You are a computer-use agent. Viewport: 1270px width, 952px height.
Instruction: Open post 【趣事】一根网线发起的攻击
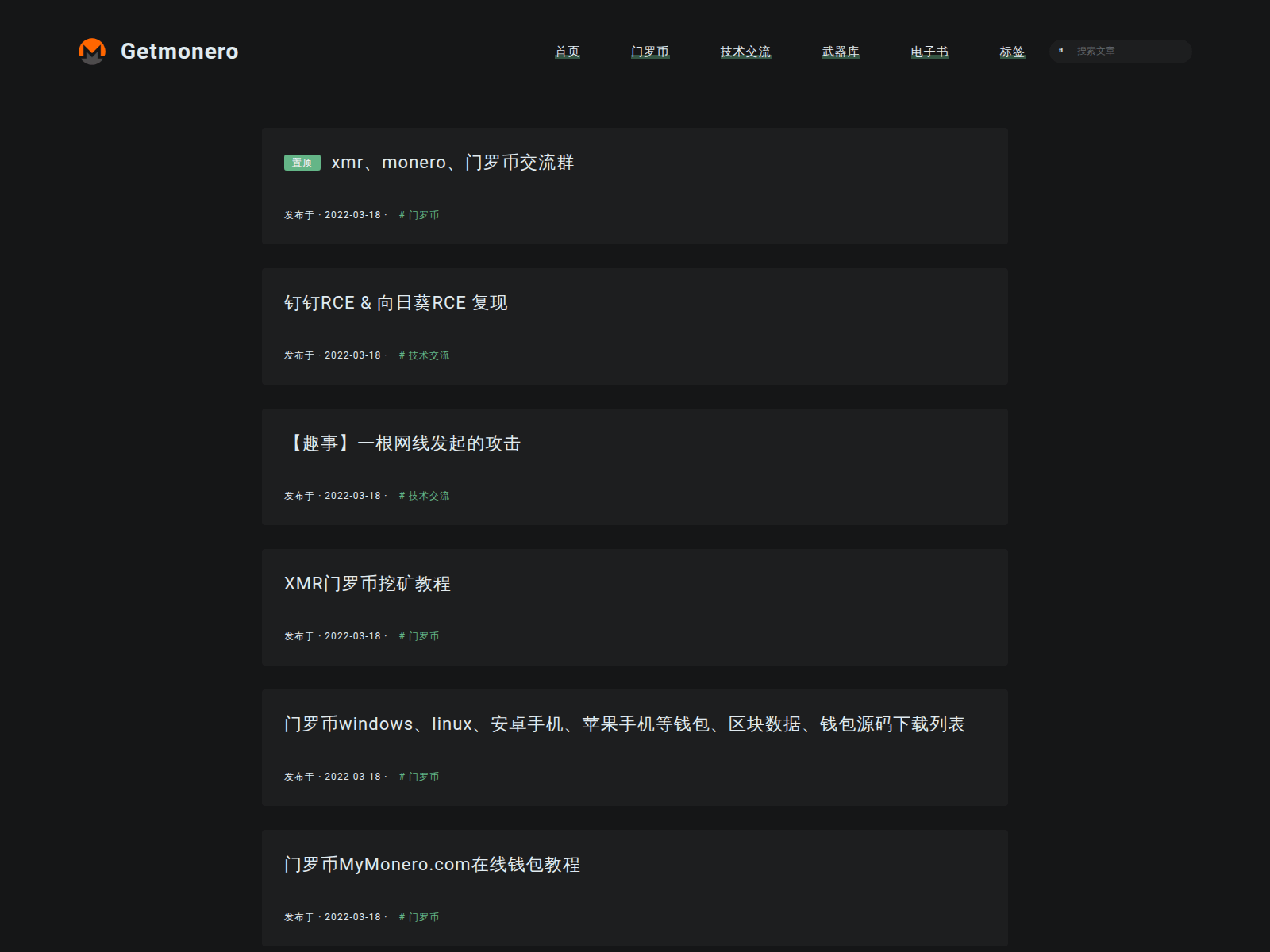tap(402, 443)
